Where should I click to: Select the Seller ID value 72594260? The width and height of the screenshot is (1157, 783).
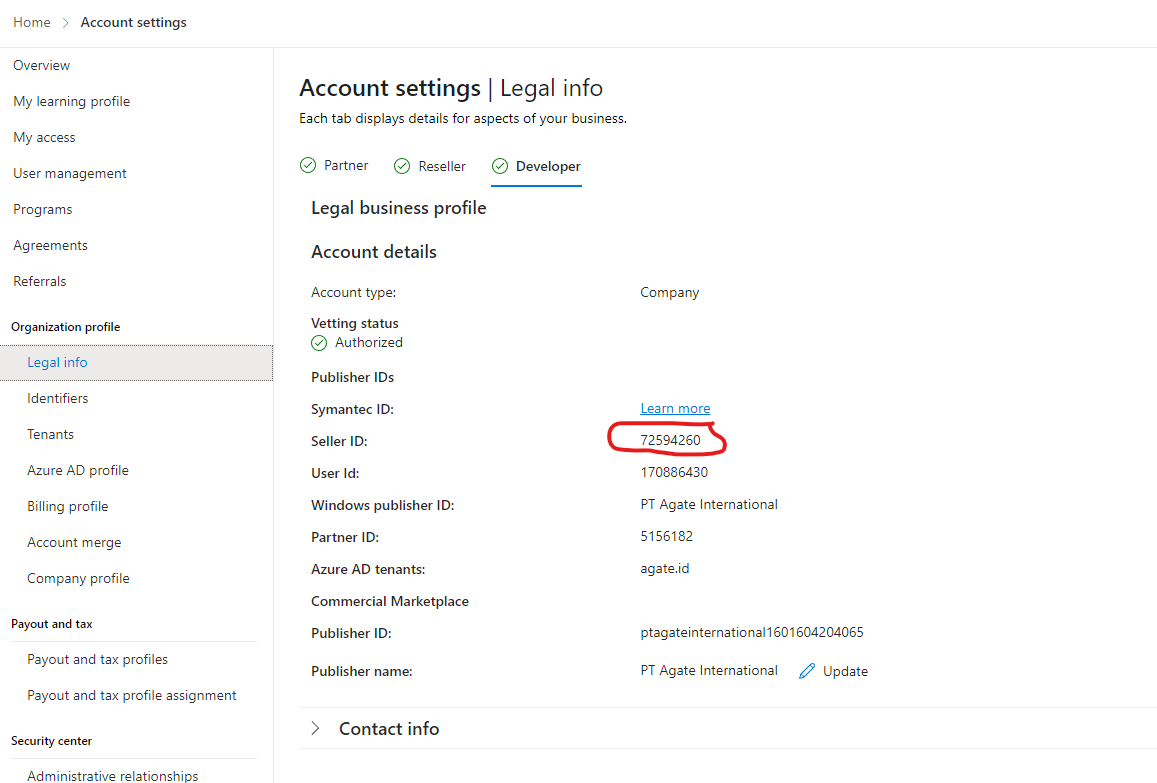[670, 440]
